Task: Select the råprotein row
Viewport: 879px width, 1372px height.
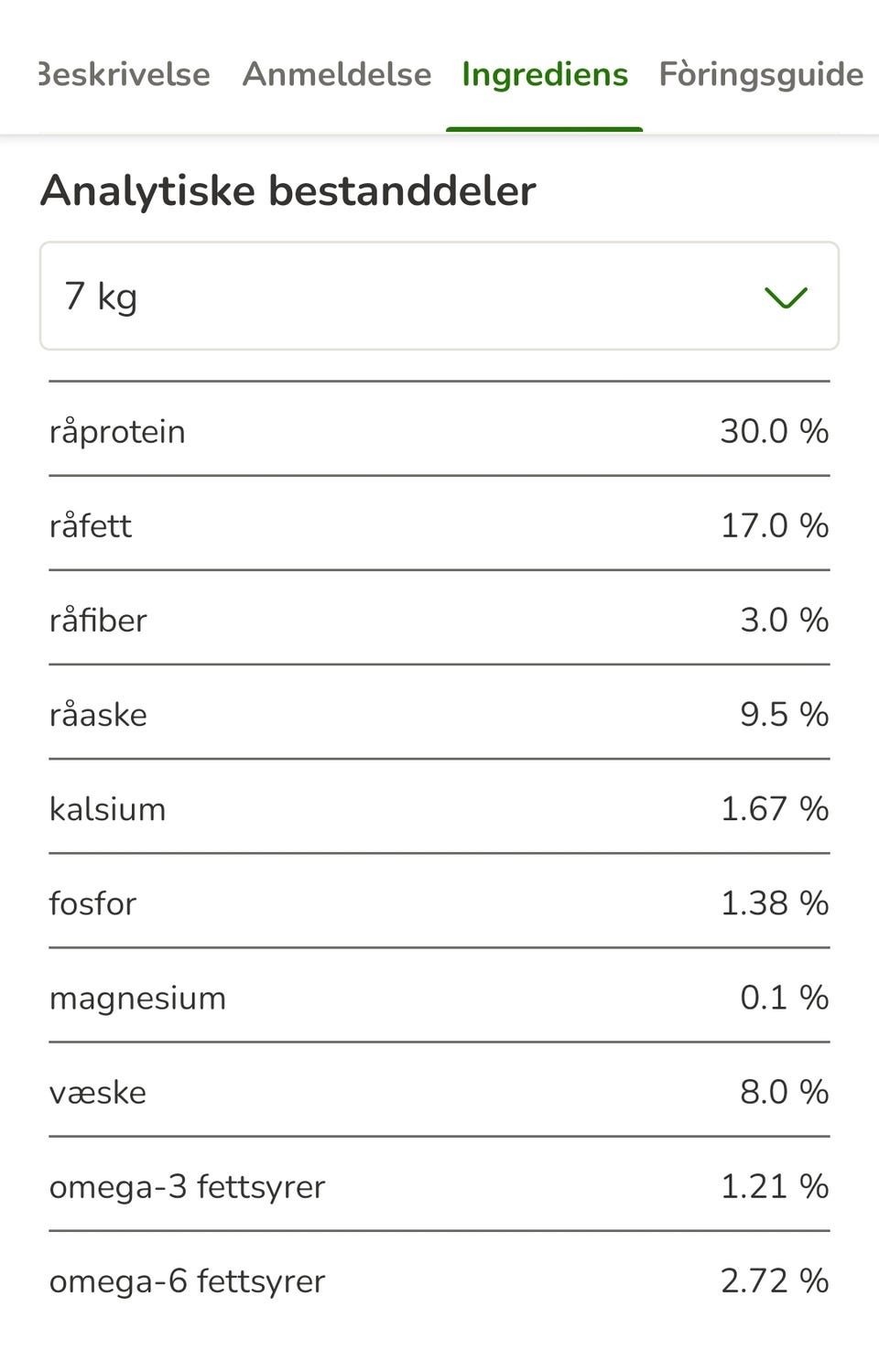Action: tap(439, 429)
